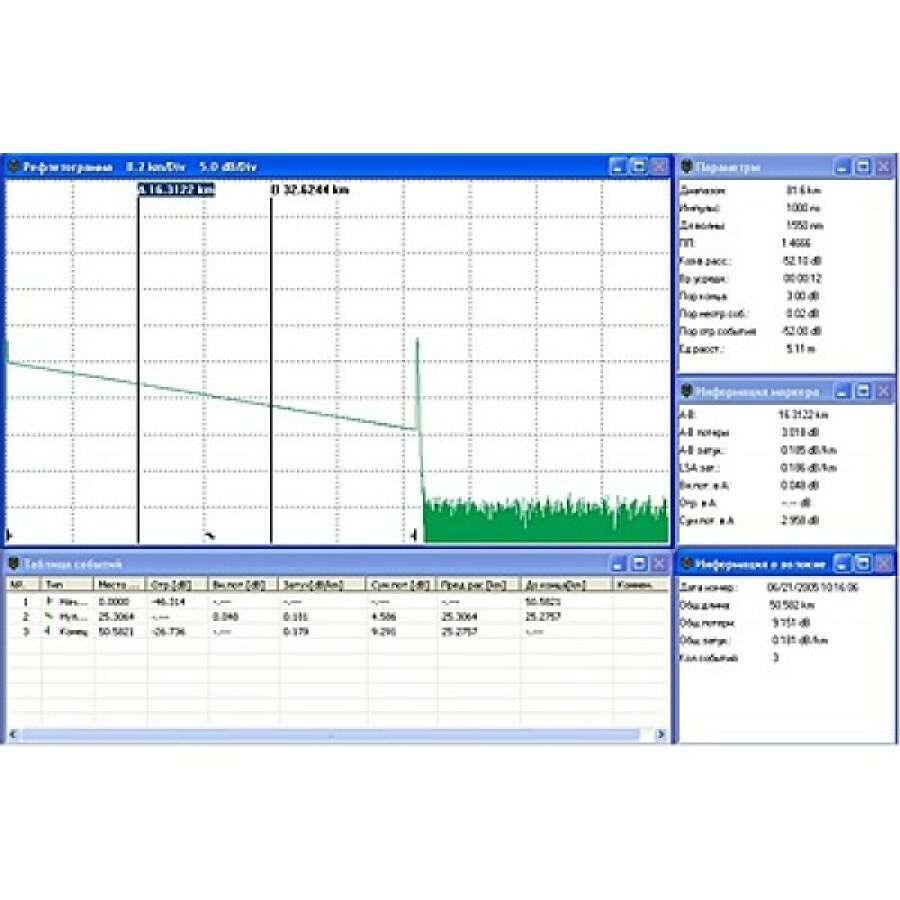The width and height of the screenshot is (900, 900).
Task: Click the -46.314 reflectance cell
Action: click(x=168, y=602)
